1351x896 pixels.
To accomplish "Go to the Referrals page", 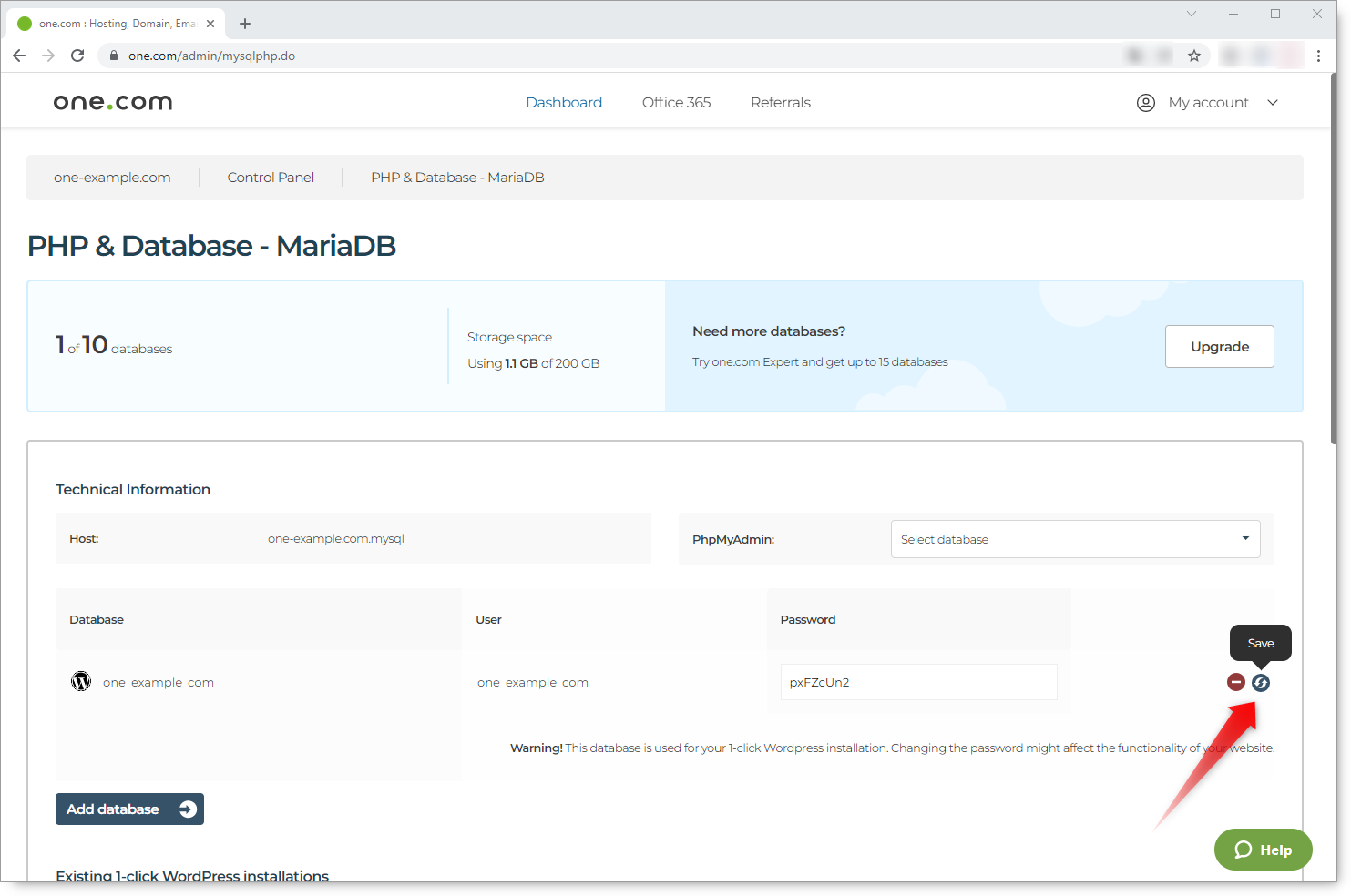I will click(780, 102).
